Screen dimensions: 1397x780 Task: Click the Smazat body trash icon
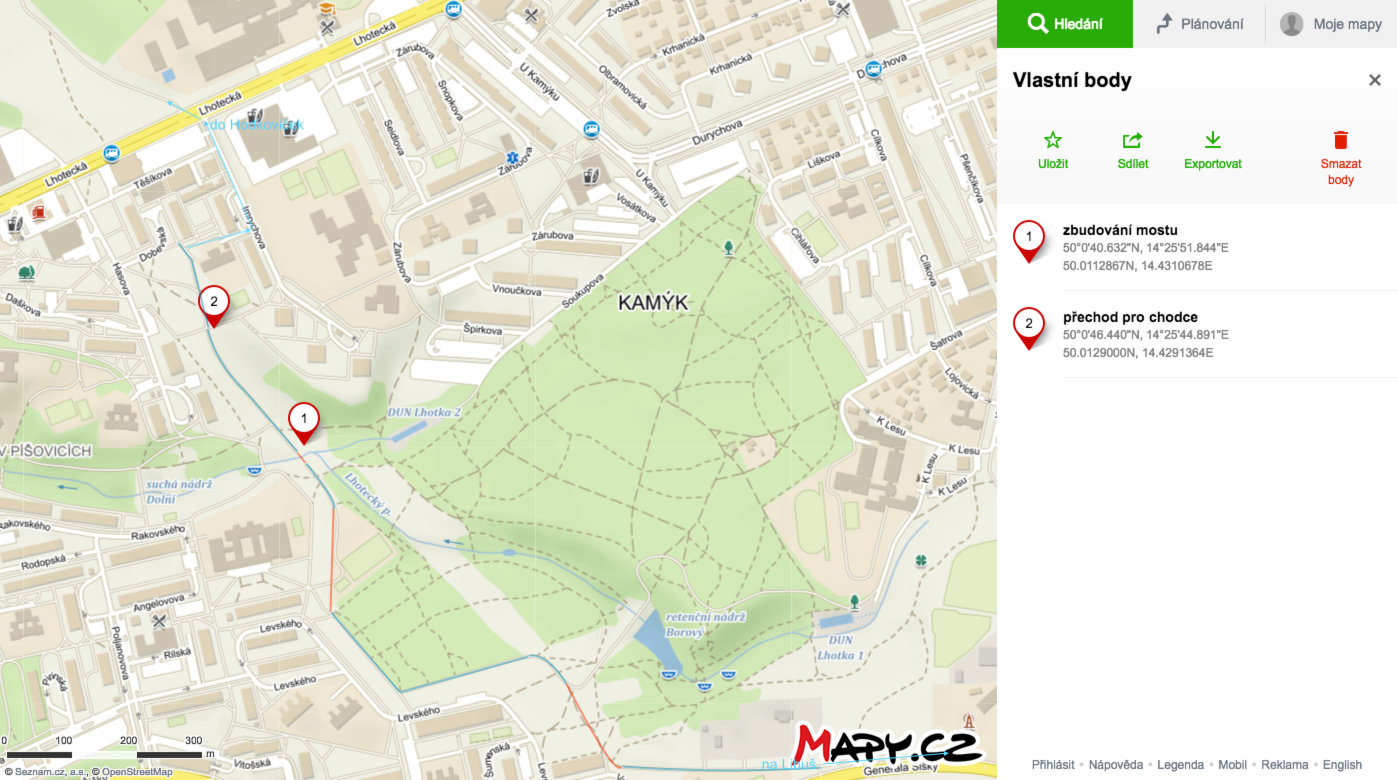[x=1341, y=140]
